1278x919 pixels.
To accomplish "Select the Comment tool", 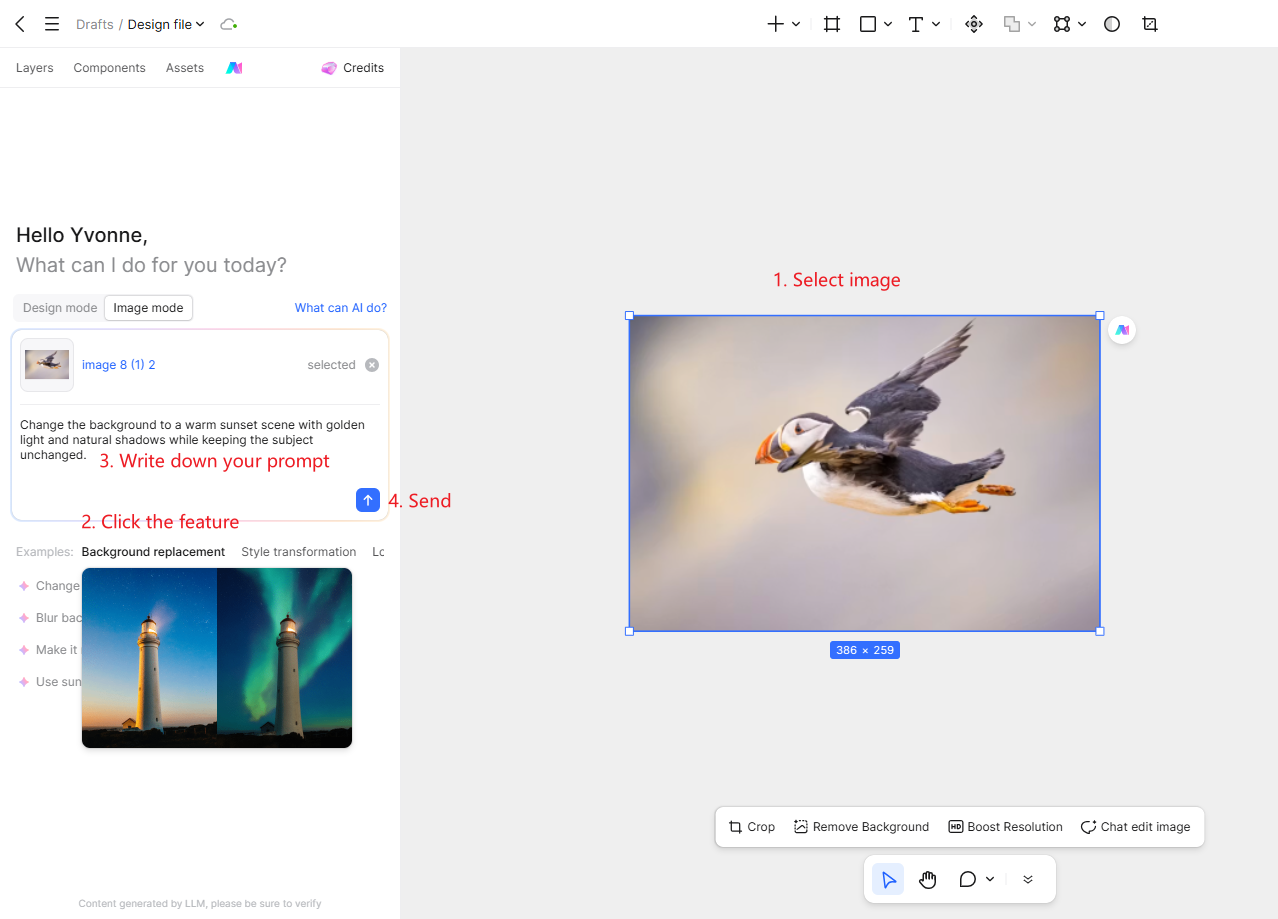I will click(x=967, y=879).
